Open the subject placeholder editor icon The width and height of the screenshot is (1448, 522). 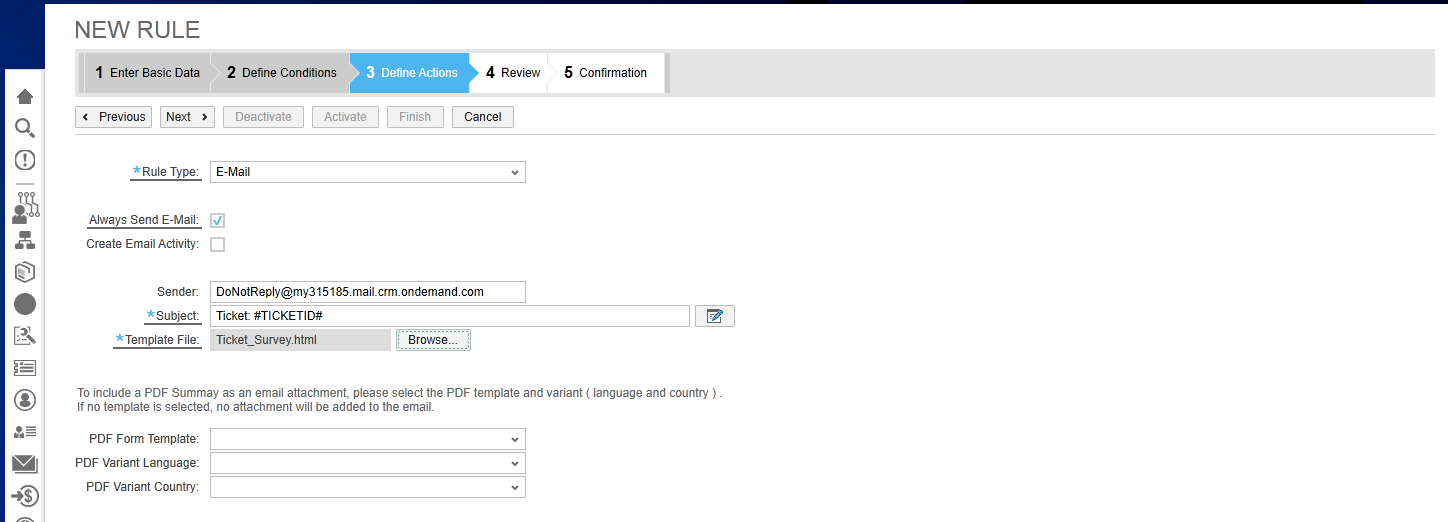coord(715,316)
